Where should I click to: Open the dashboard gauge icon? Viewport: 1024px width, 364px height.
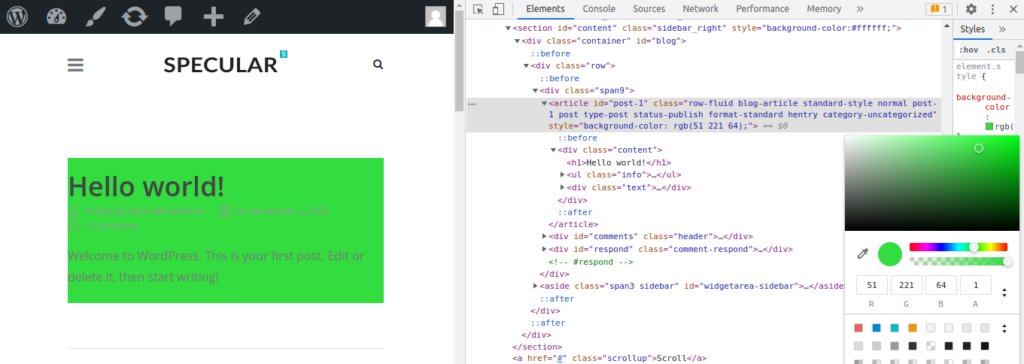pyautogui.click(x=57, y=16)
